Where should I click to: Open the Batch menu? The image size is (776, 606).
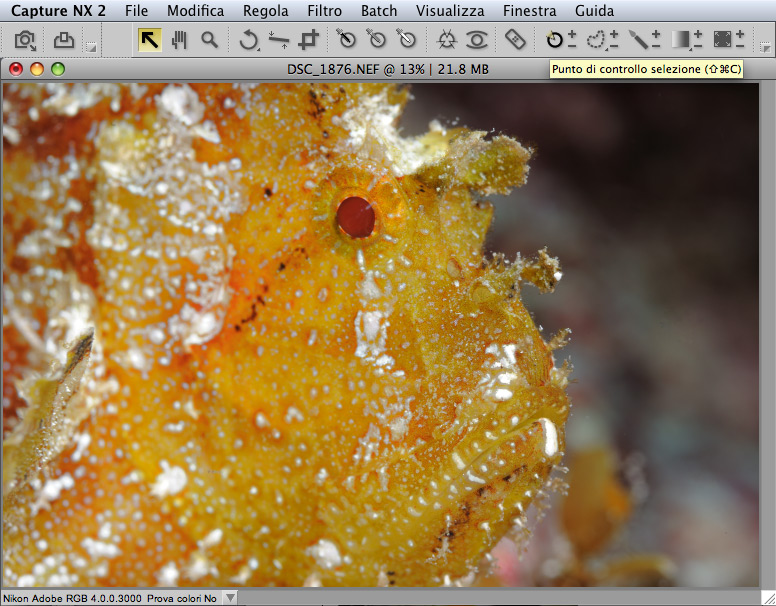379,11
